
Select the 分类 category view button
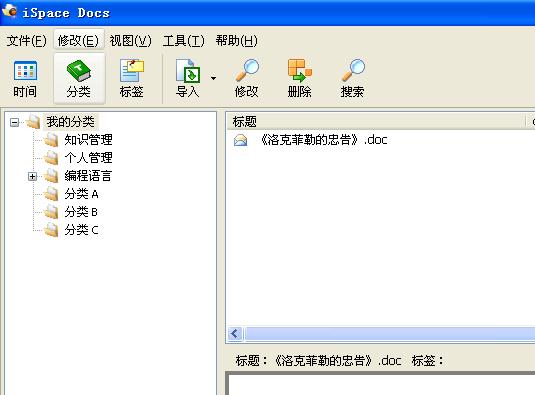click(79, 78)
